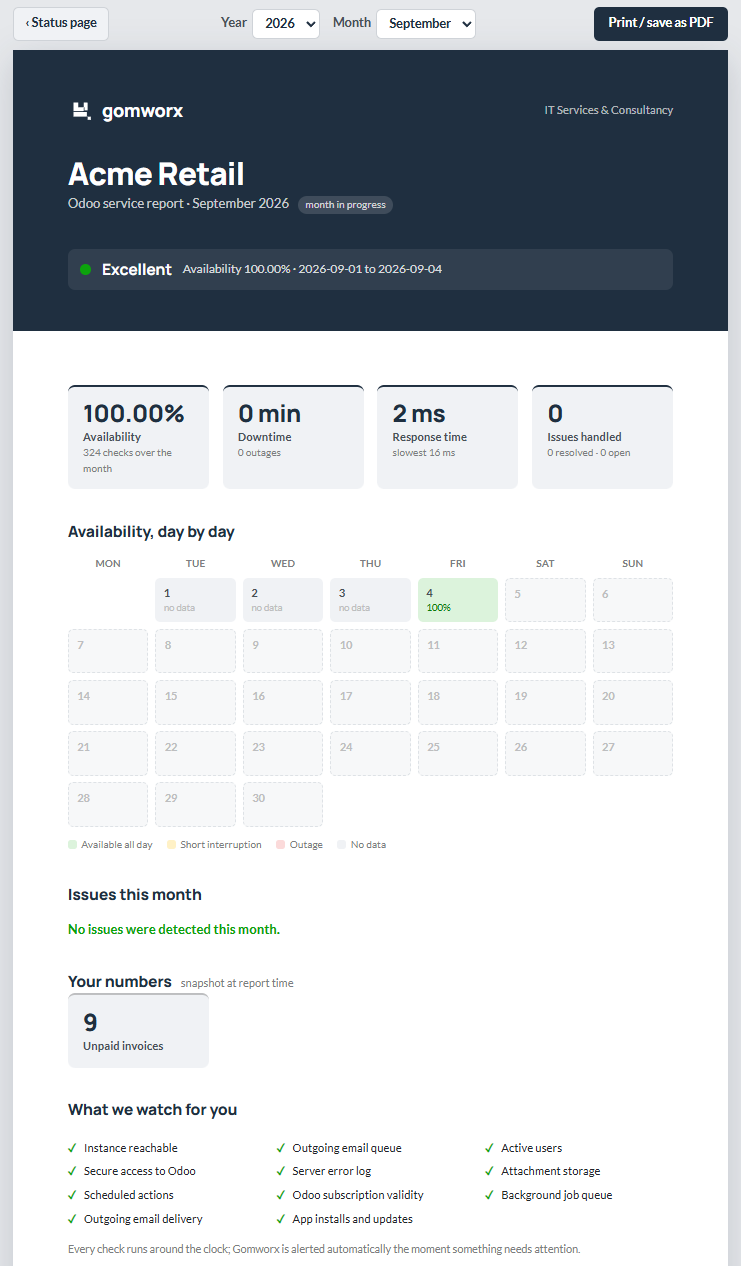This screenshot has width=741, height=1266.
Task: Click the 'slowest 16 ms' text
Action: click(424, 453)
